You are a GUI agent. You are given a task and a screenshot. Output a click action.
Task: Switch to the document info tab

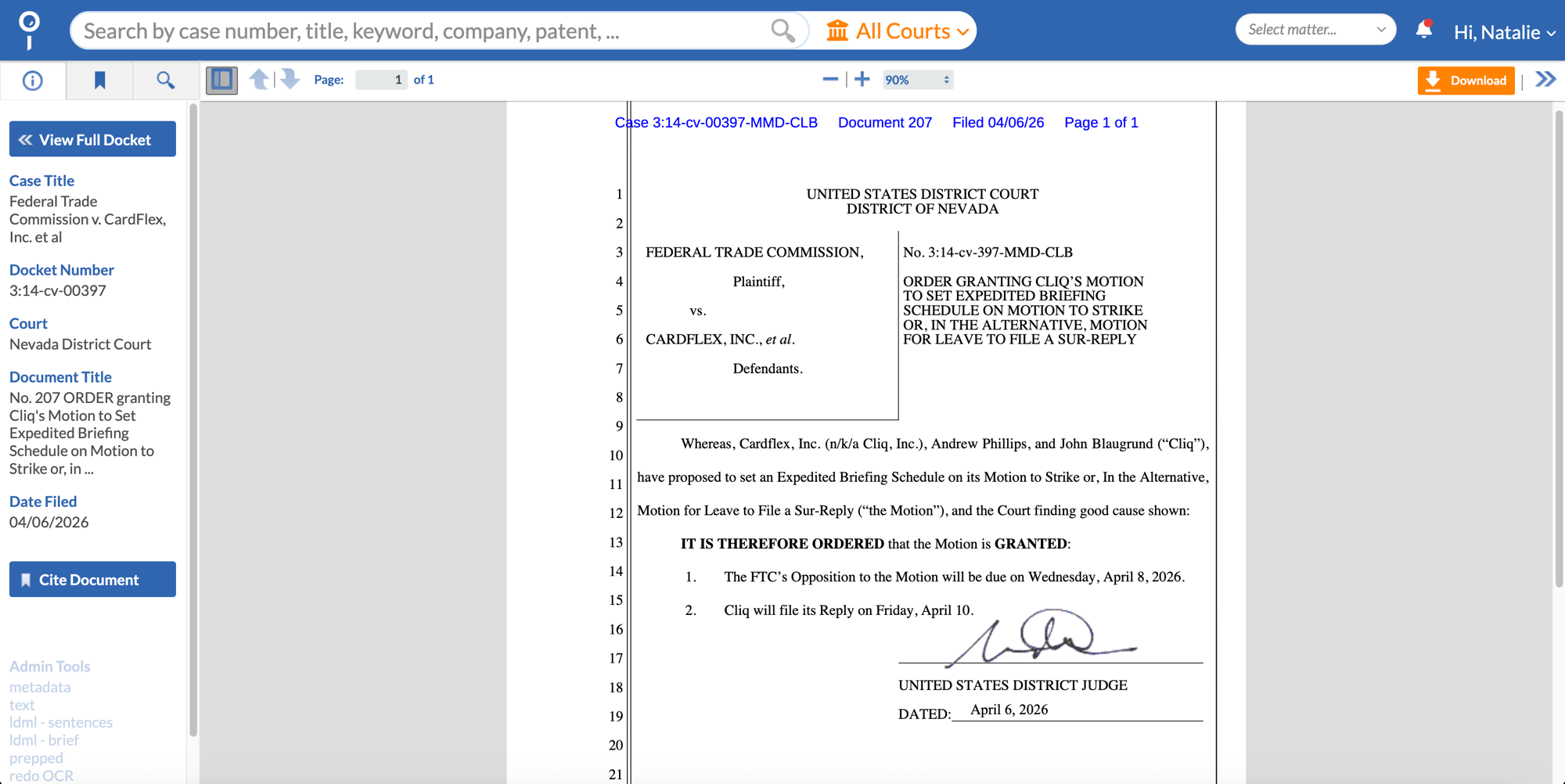(x=33, y=80)
